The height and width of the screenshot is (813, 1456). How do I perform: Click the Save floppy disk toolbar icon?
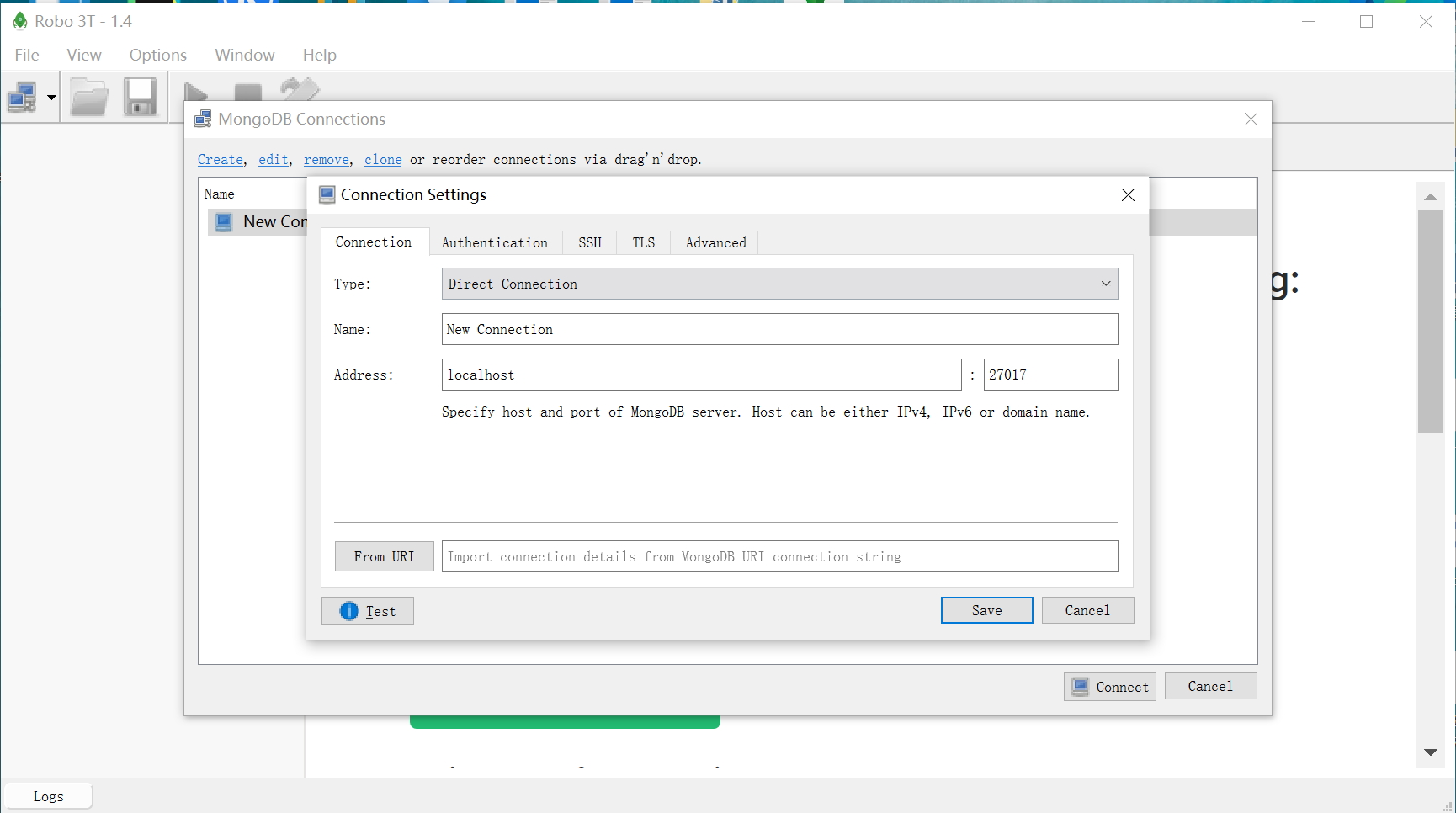coord(141,98)
